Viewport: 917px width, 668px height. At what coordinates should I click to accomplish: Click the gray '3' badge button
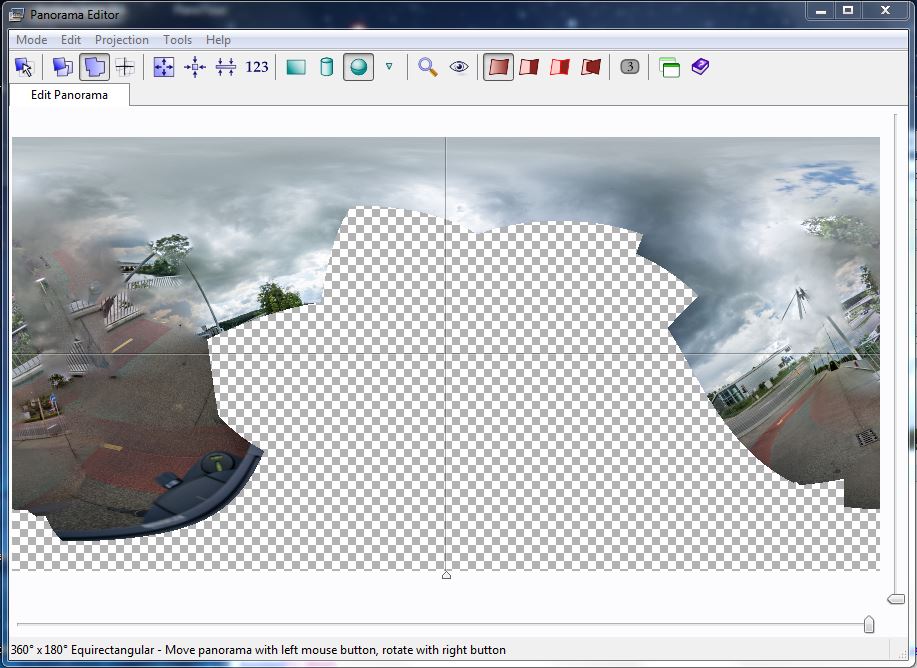pos(629,67)
